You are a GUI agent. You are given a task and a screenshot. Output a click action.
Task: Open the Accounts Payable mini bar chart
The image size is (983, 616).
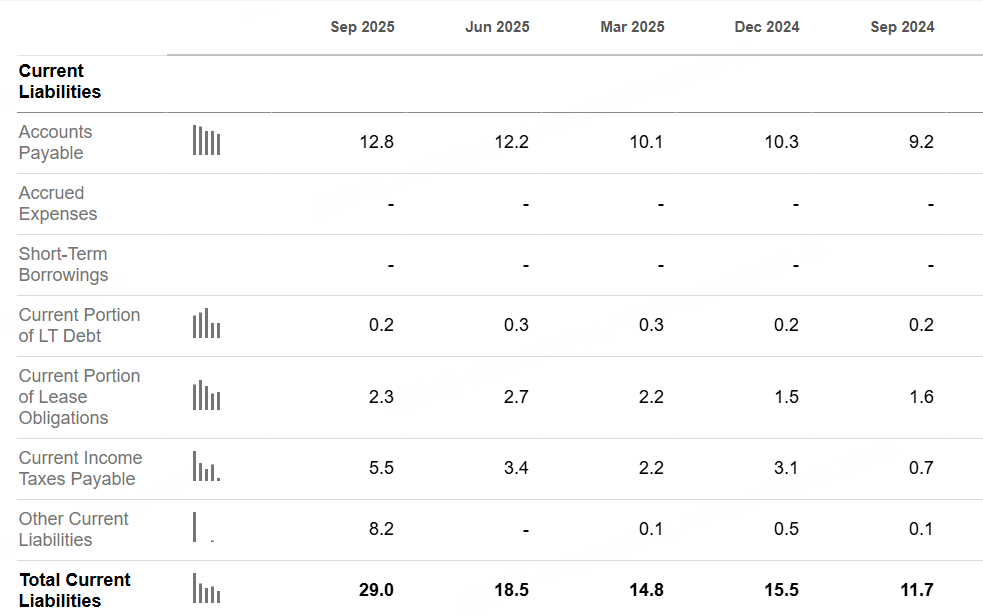pyautogui.click(x=206, y=141)
